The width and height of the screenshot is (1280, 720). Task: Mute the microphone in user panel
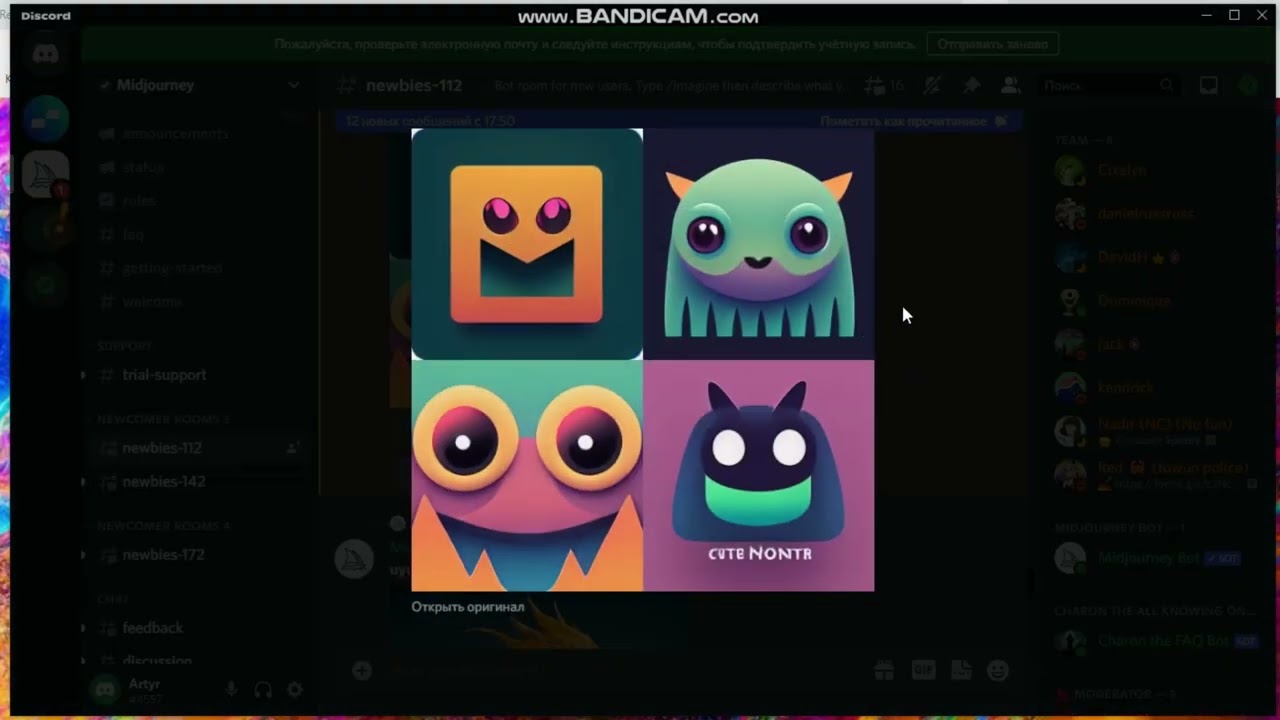231,690
